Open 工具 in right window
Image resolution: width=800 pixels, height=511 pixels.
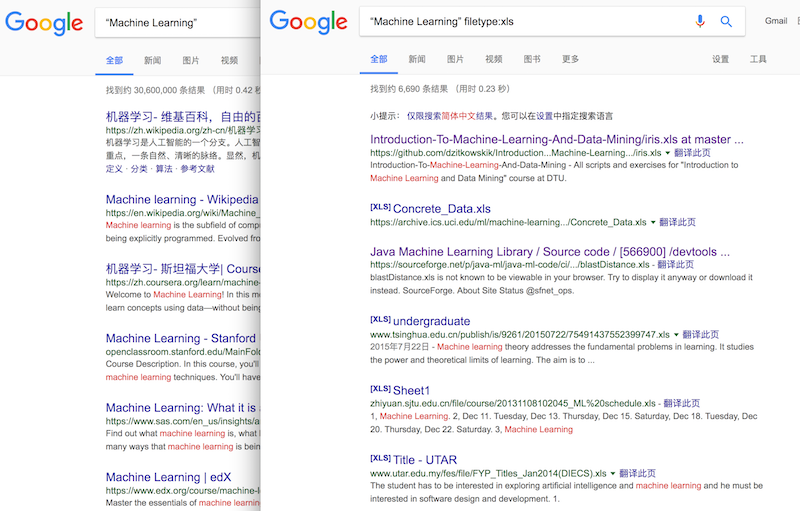[758, 59]
